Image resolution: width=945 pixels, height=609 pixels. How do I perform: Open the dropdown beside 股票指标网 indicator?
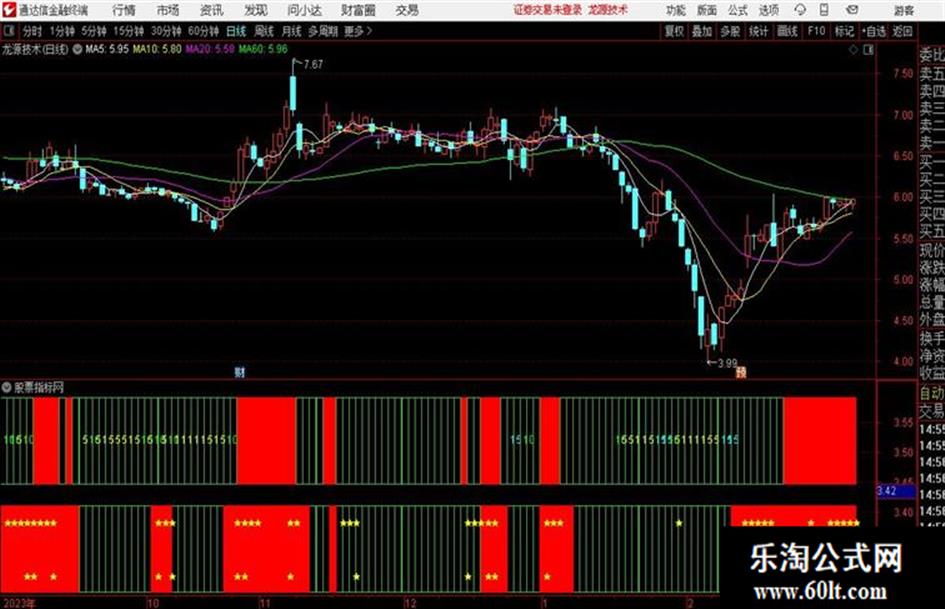click(7, 387)
